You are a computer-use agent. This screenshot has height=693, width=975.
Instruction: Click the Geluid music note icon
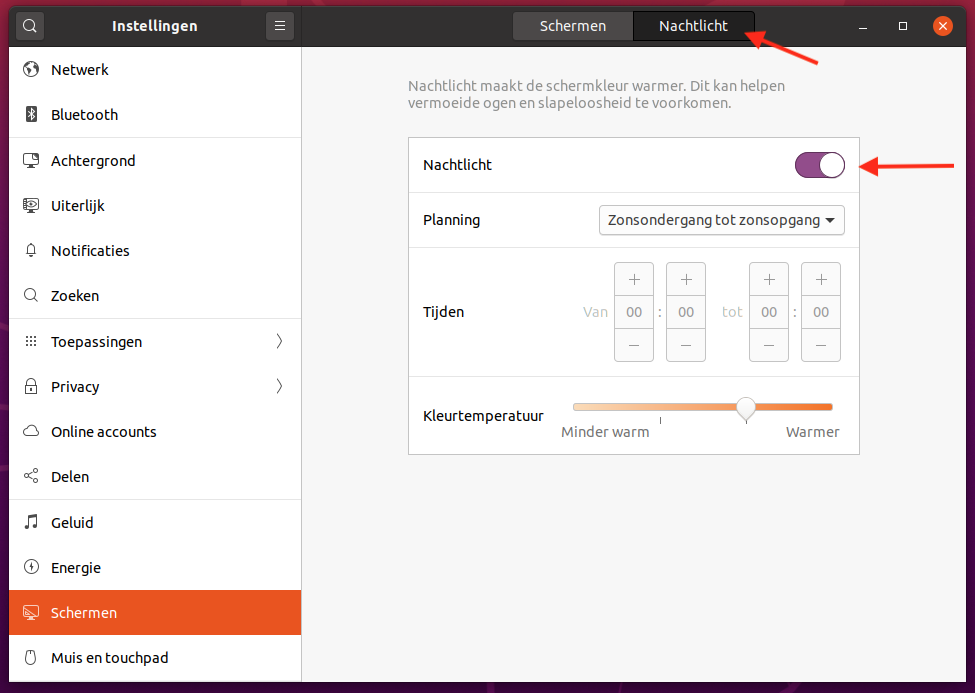(31, 523)
